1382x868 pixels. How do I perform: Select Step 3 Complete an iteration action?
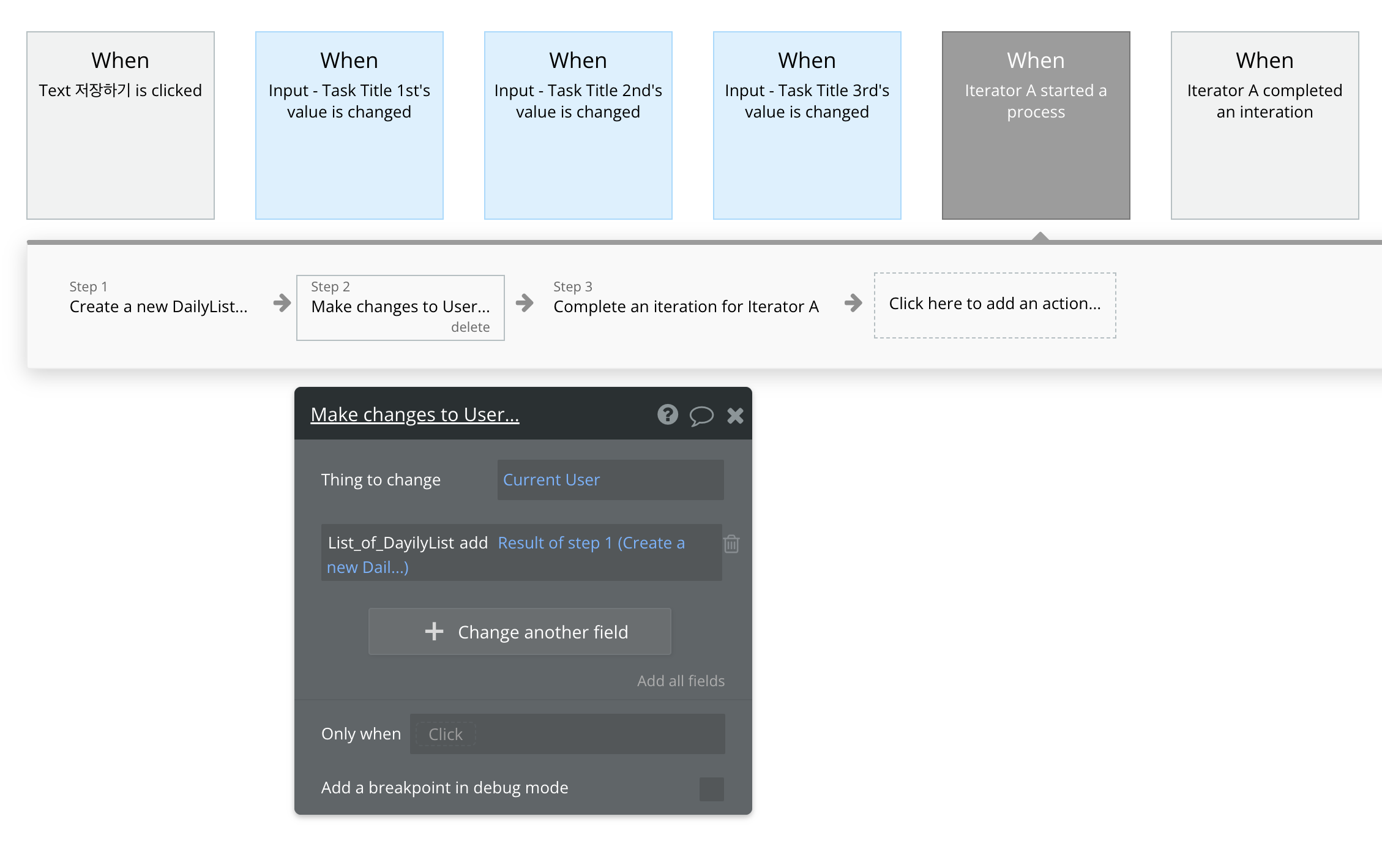click(x=685, y=306)
